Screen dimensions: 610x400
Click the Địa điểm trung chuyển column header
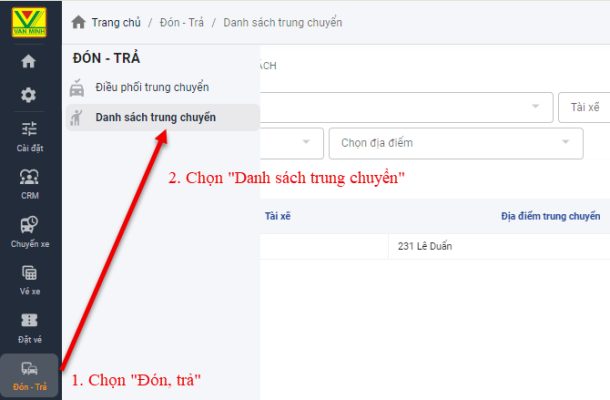click(x=550, y=215)
